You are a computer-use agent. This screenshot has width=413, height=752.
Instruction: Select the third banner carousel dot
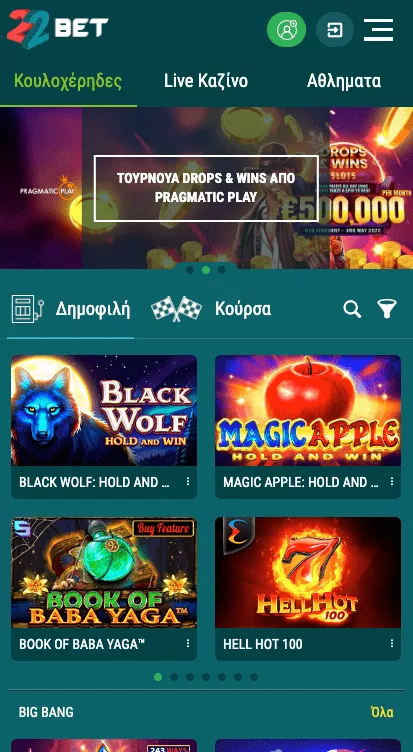pos(222,270)
